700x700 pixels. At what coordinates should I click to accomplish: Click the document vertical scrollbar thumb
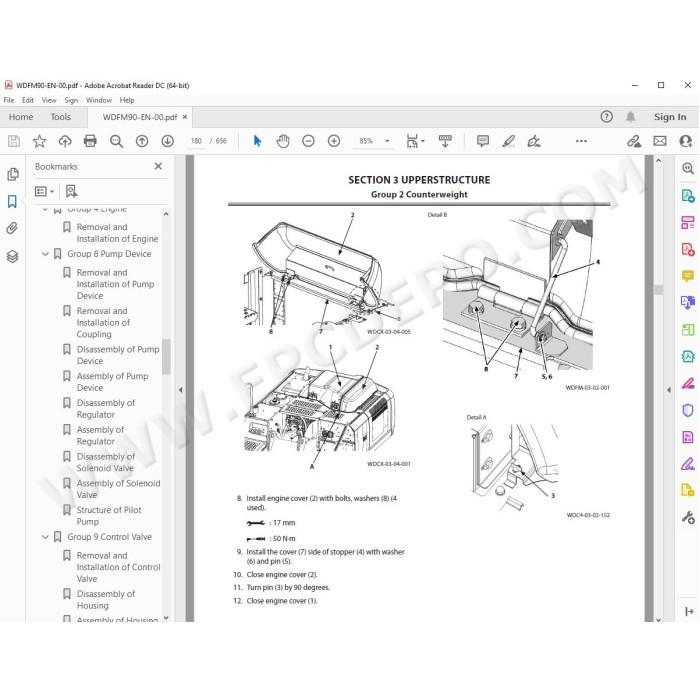pos(658,290)
